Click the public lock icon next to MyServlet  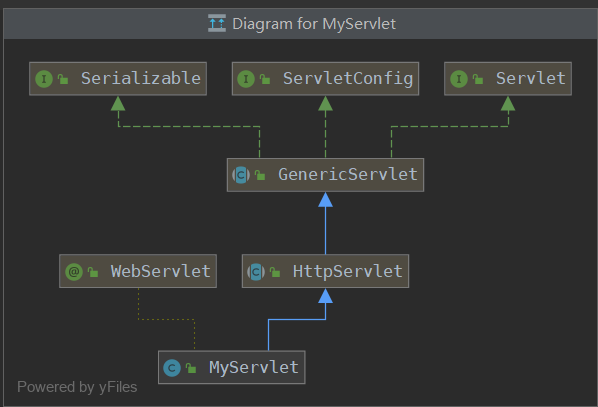(191, 368)
